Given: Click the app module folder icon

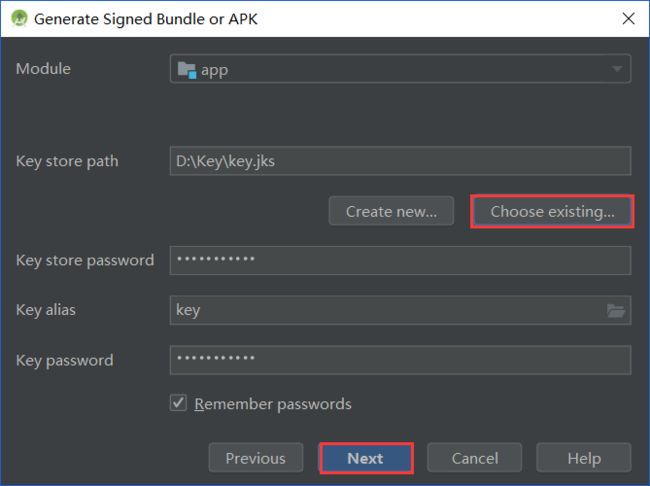Looking at the screenshot, I should [187, 70].
